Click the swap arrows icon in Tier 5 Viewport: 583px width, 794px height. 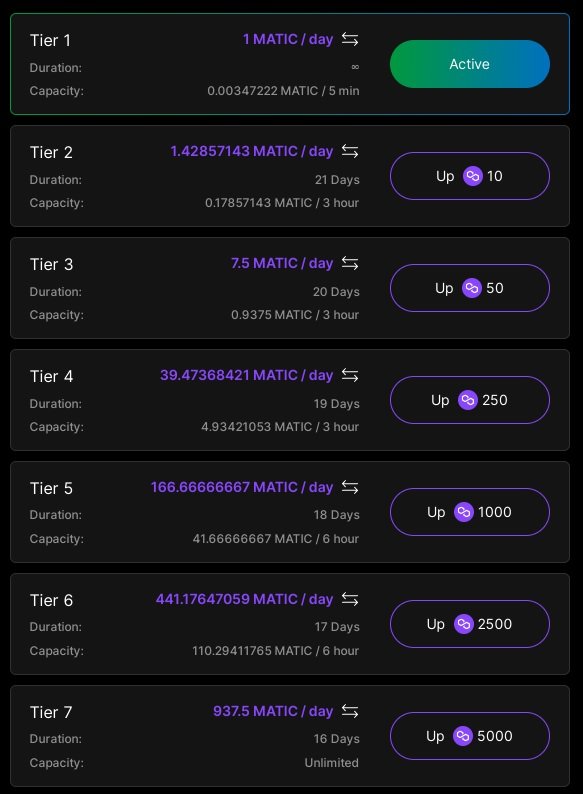coord(350,487)
